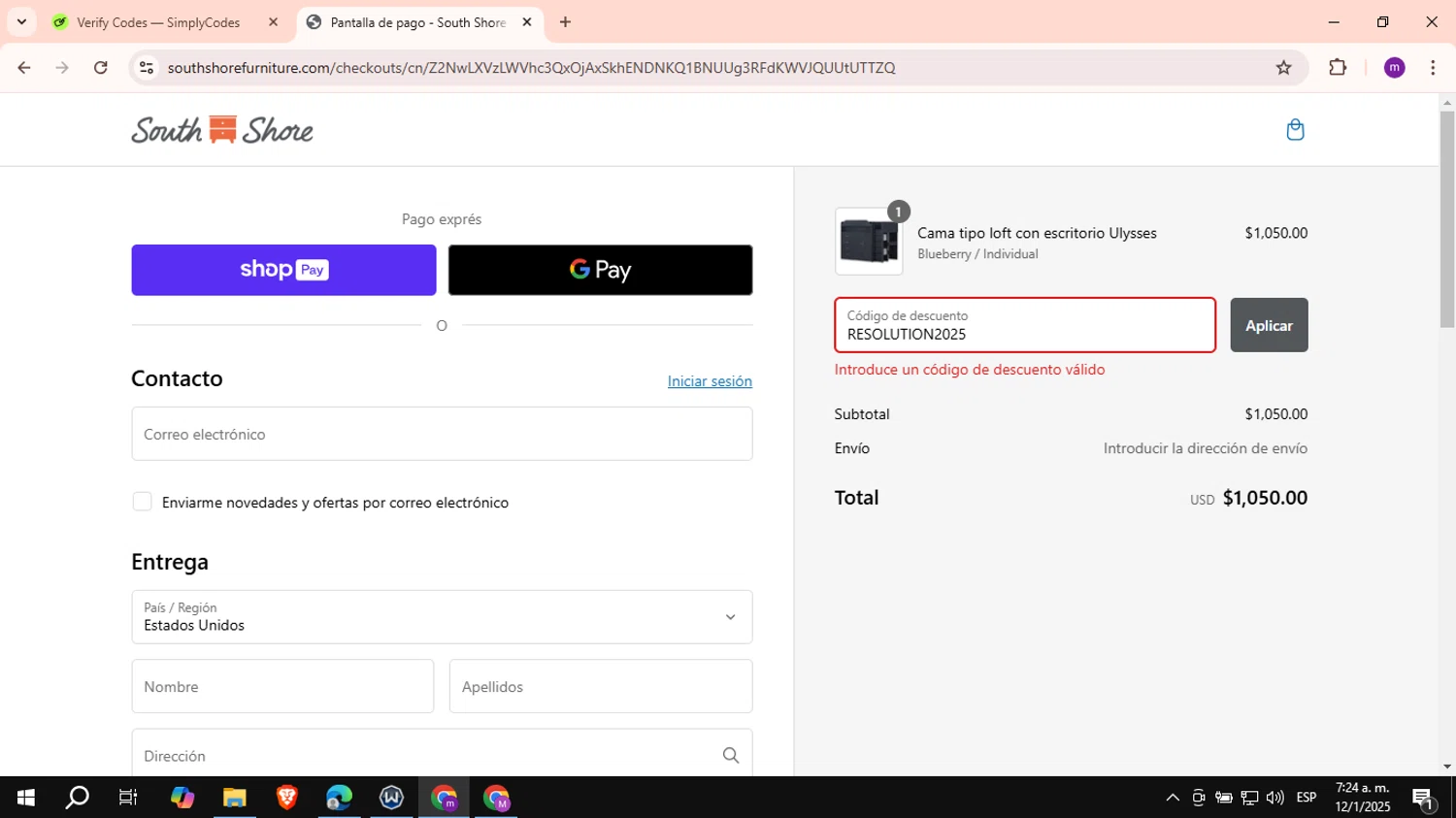Check the battery status tray icon
The height and width of the screenshot is (818, 1456).
[x=1224, y=798]
